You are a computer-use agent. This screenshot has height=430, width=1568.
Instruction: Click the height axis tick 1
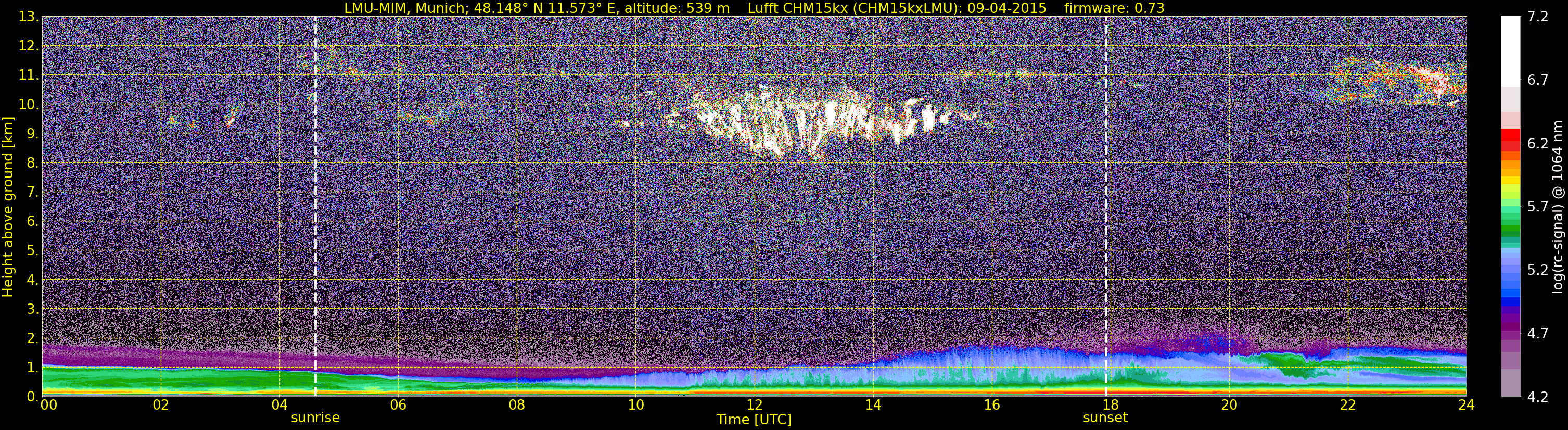(x=33, y=367)
